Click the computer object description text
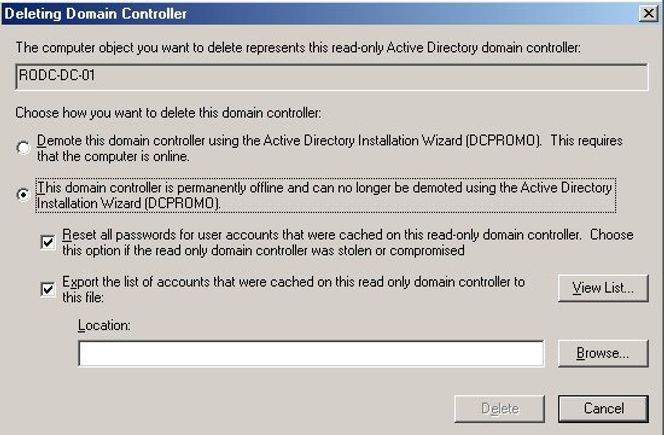Viewport: 664px width, 435px height. click(298, 47)
